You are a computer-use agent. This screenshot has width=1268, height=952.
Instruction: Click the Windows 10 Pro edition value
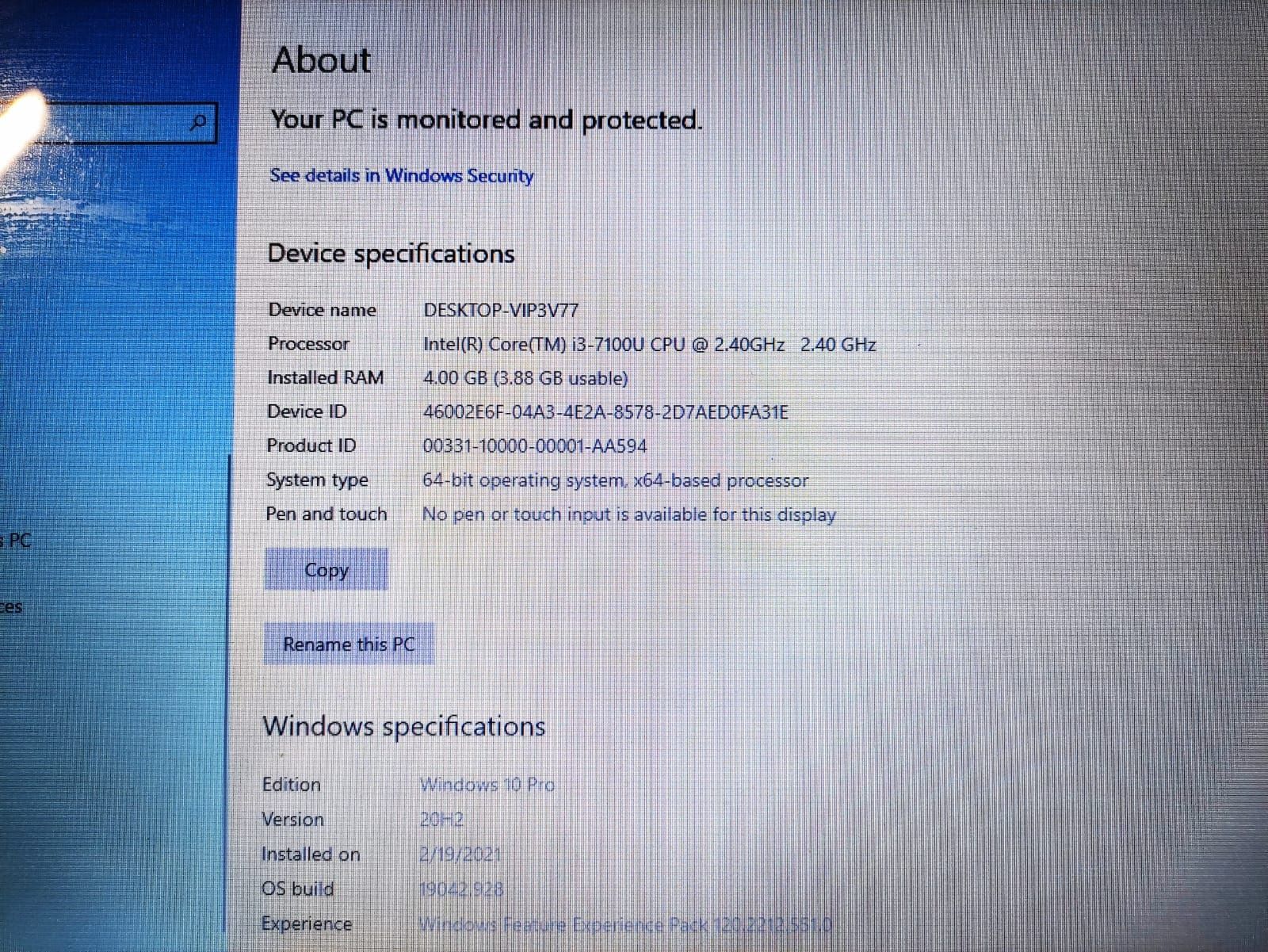(x=487, y=785)
